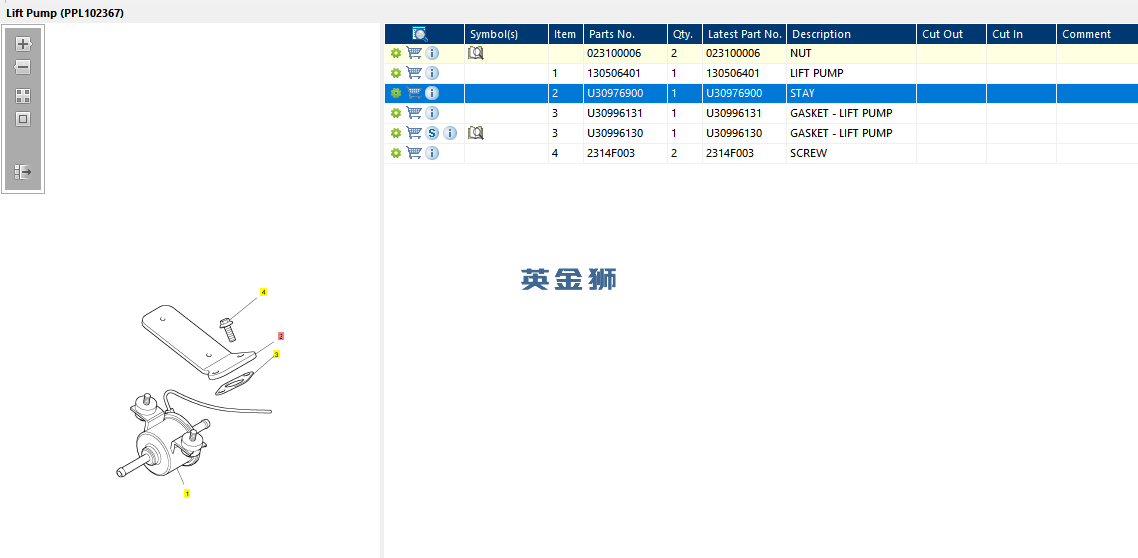Screen dimensions: 1138x558
Task: Click the Description column header
Action: [x=851, y=34]
